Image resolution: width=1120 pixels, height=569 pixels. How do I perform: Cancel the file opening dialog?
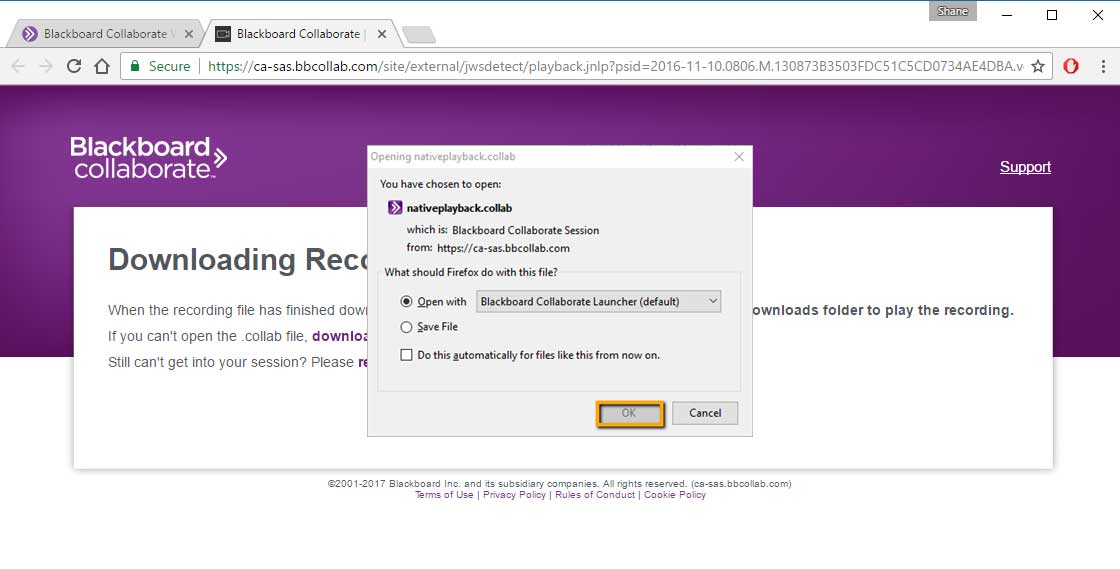pyautogui.click(x=705, y=413)
